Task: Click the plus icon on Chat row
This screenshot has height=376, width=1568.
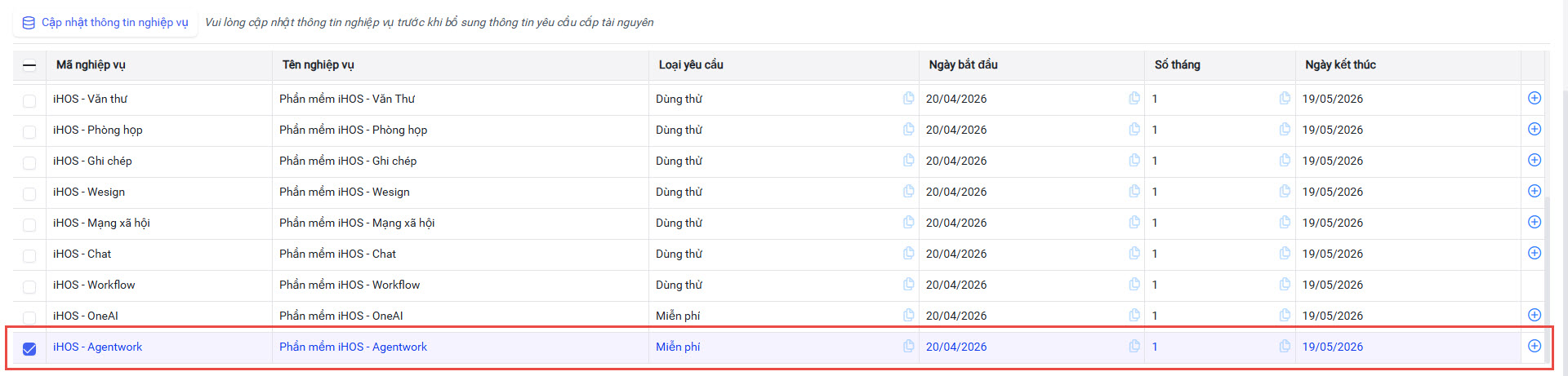Action: point(1535,253)
